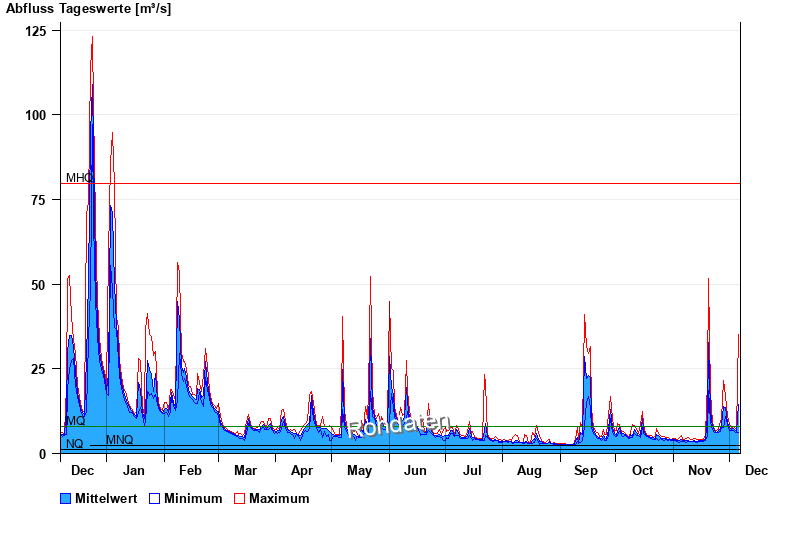Viewport: 800px width, 550px height.
Task: Select the Jan month axis label
Action: [x=133, y=470]
